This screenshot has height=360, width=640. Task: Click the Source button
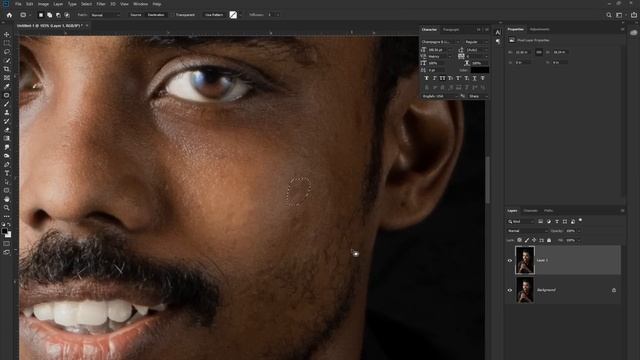pyautogui.click(x=136, y=15)
